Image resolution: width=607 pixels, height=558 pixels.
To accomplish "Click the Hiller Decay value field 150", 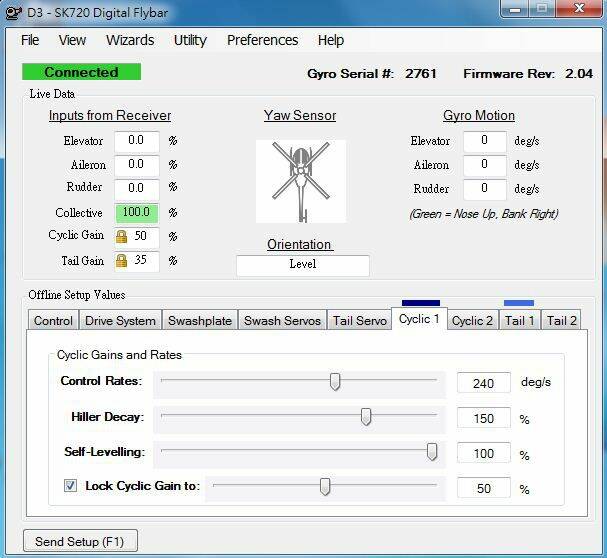I will tap(484, 418).
